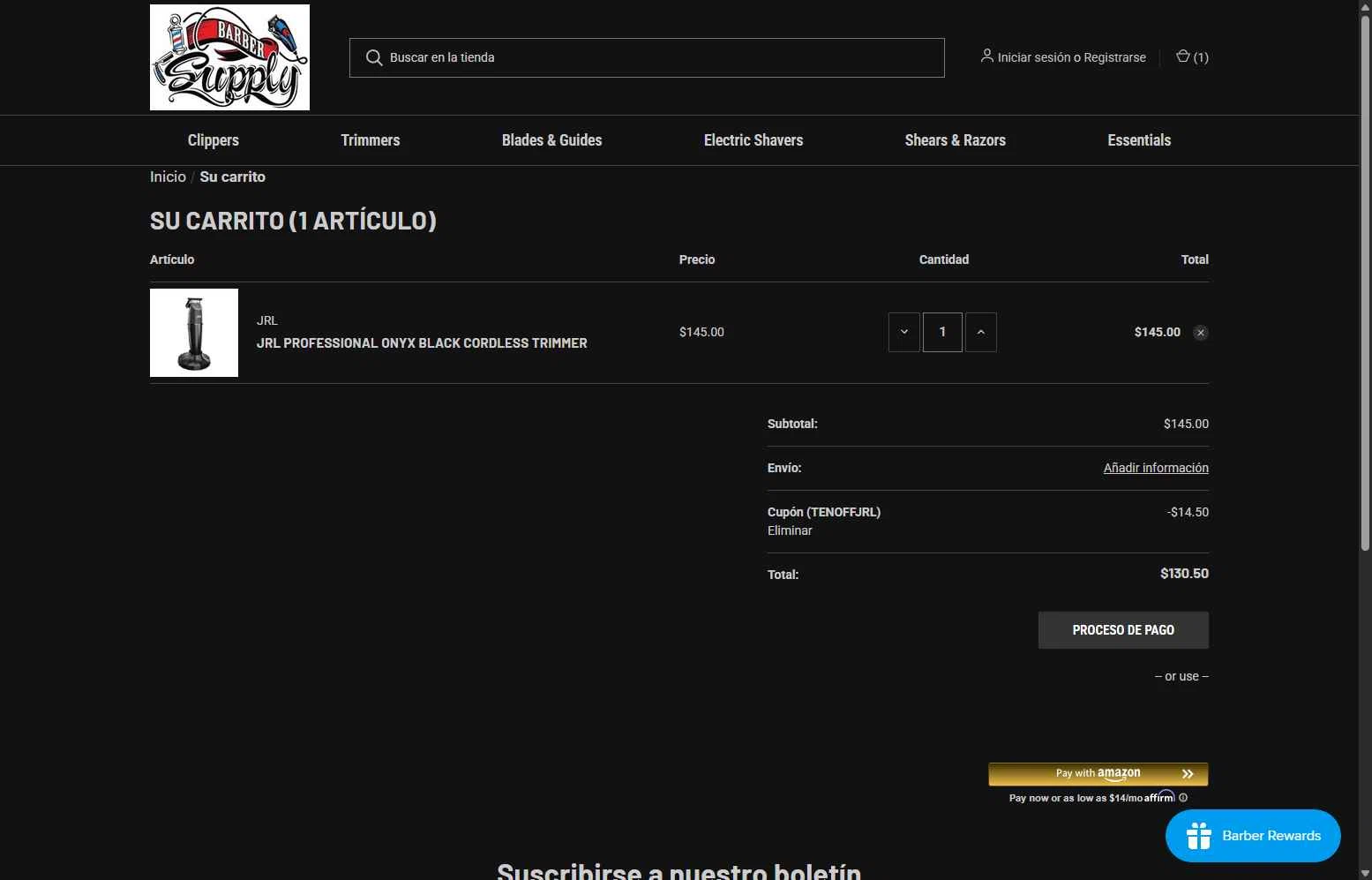Open the Barber Rewards widget

1253,836
